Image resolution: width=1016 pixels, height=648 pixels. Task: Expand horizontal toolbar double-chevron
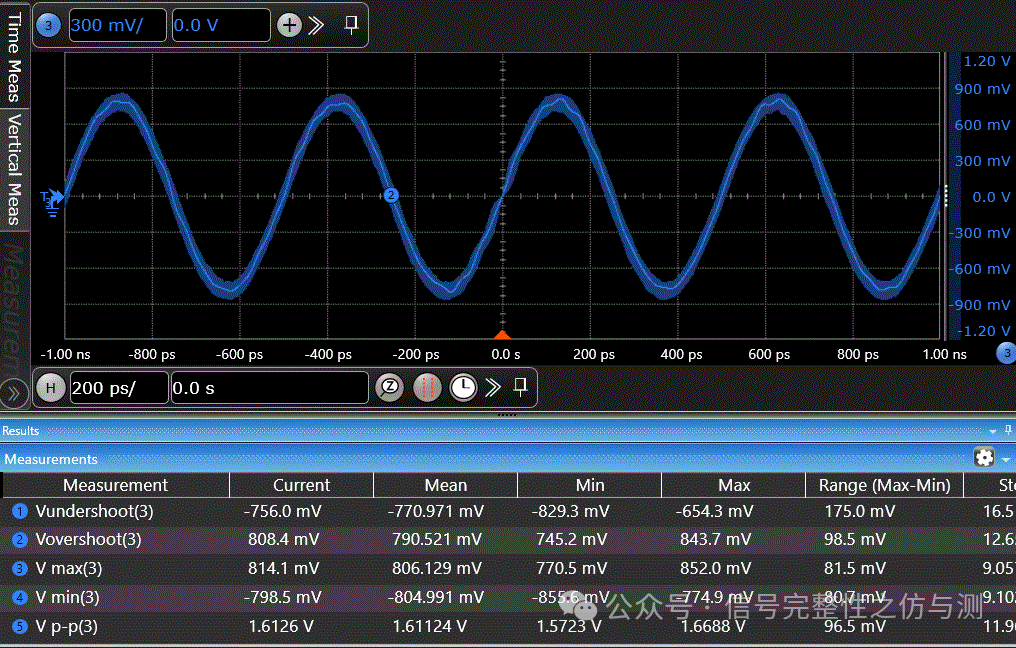pos(492,388)
